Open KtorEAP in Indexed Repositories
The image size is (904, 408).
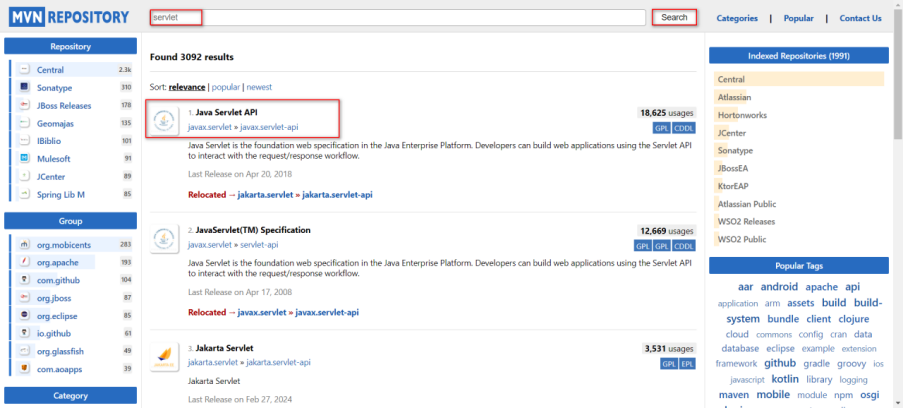point(733,186)
